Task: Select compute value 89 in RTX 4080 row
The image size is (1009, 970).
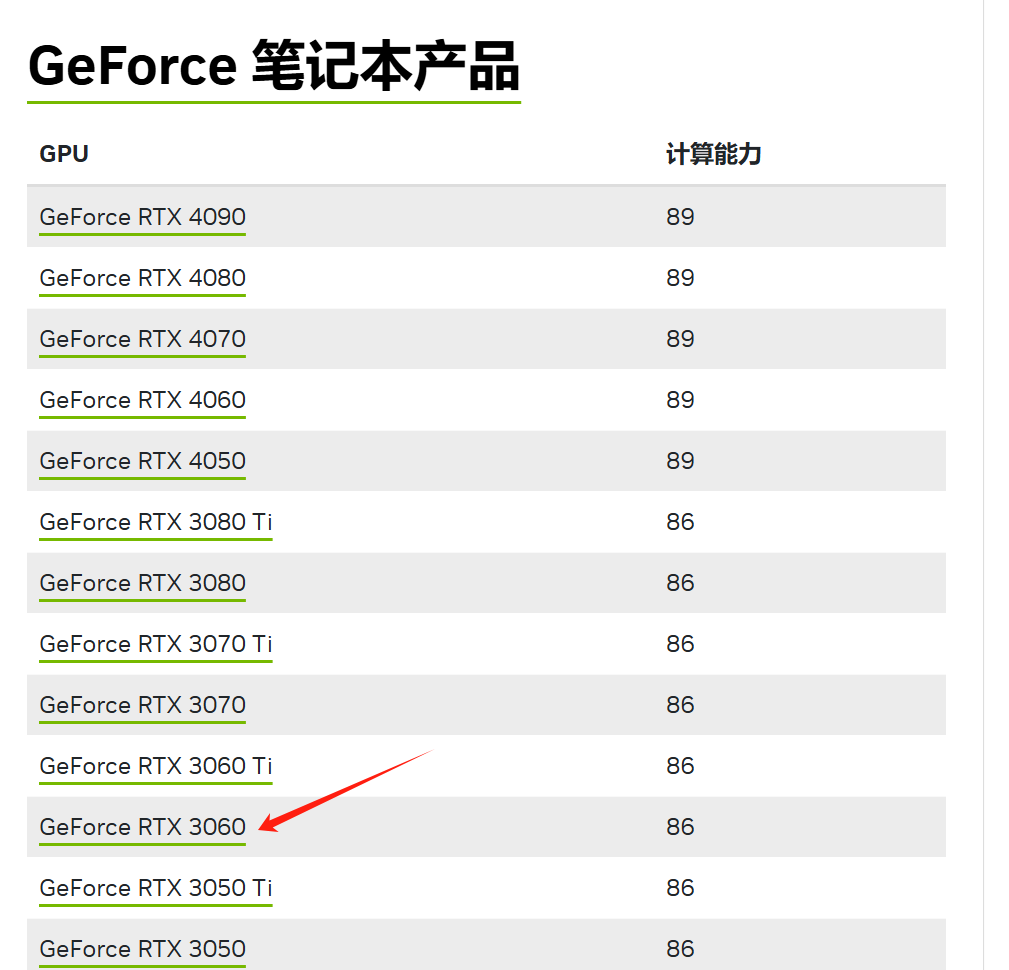Action: (680, 279)
